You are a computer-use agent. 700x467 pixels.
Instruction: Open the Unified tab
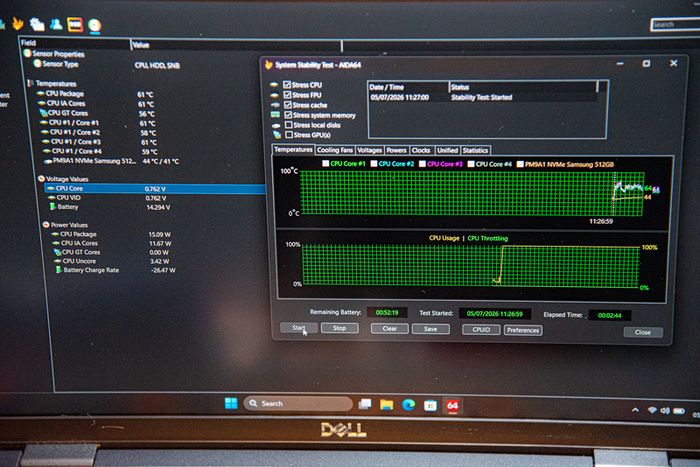(x=447, y=150)
